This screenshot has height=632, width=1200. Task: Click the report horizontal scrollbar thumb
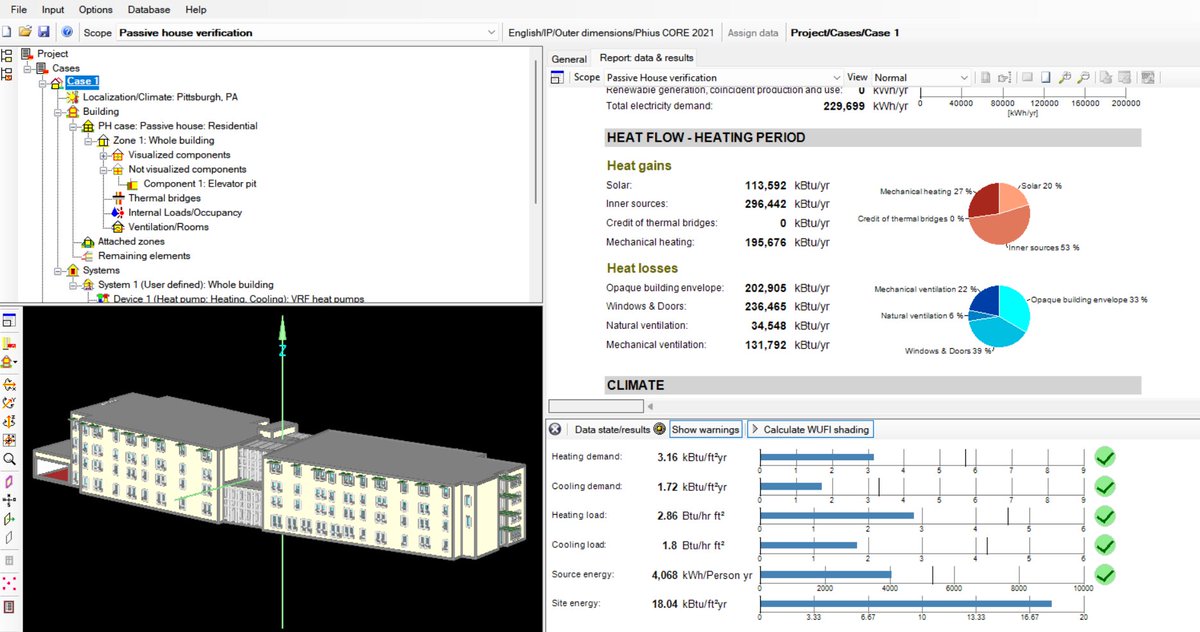[x=594, y=405]
